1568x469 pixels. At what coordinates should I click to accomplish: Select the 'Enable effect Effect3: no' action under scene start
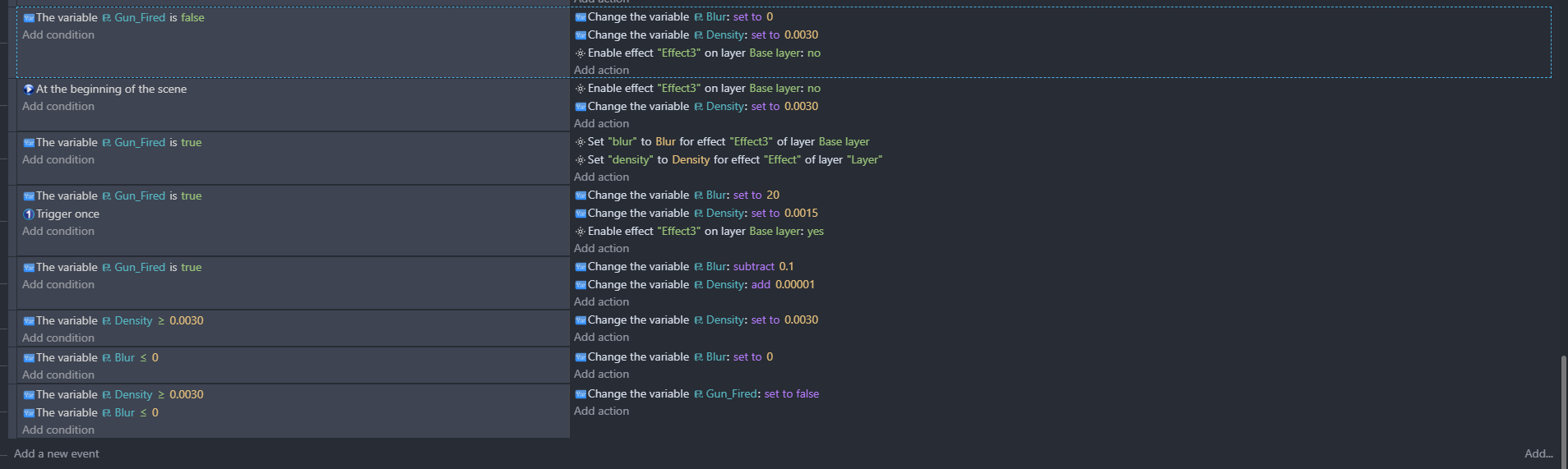point(697,89)
